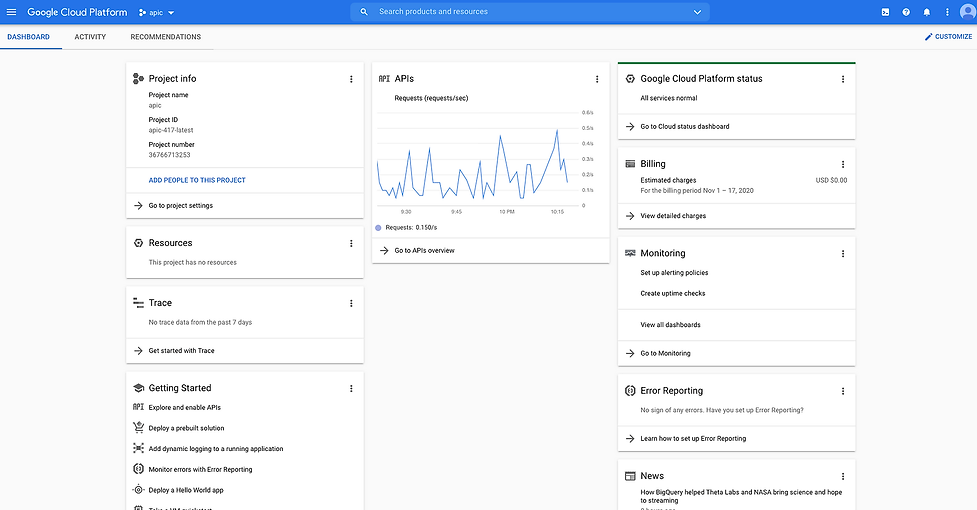Click the Resources card icon

pyautogui.click(x=138, y=243)
